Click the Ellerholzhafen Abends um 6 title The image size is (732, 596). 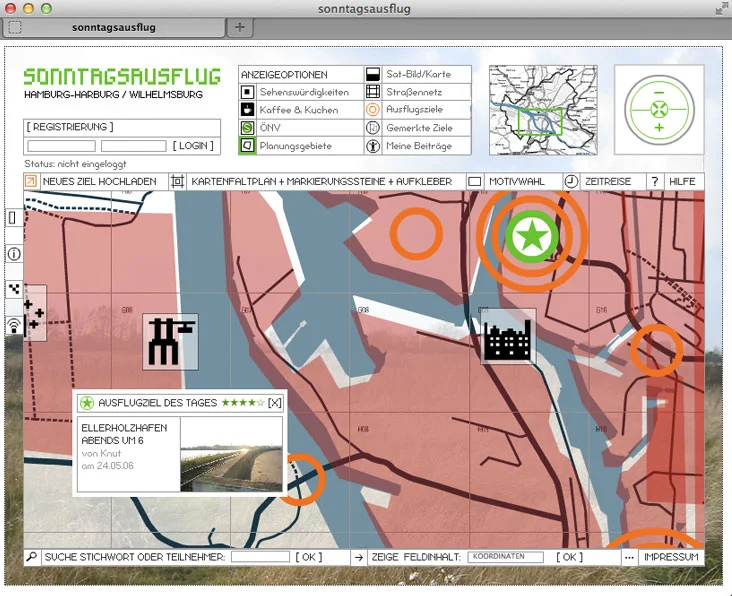[x=124, y=434]
